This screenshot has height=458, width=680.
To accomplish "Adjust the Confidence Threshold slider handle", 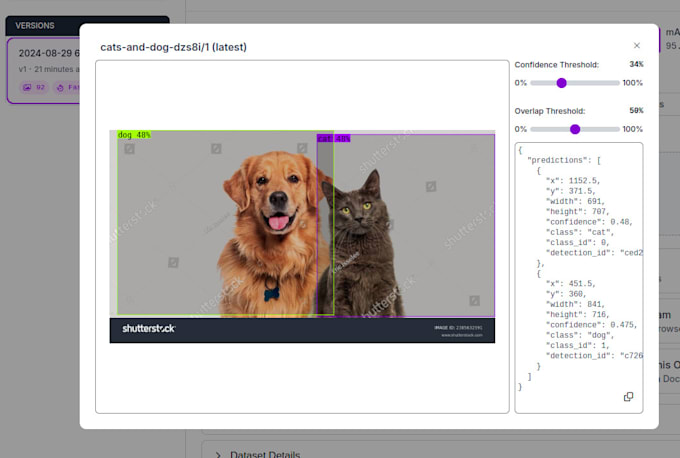I will (x=562, y=83).
